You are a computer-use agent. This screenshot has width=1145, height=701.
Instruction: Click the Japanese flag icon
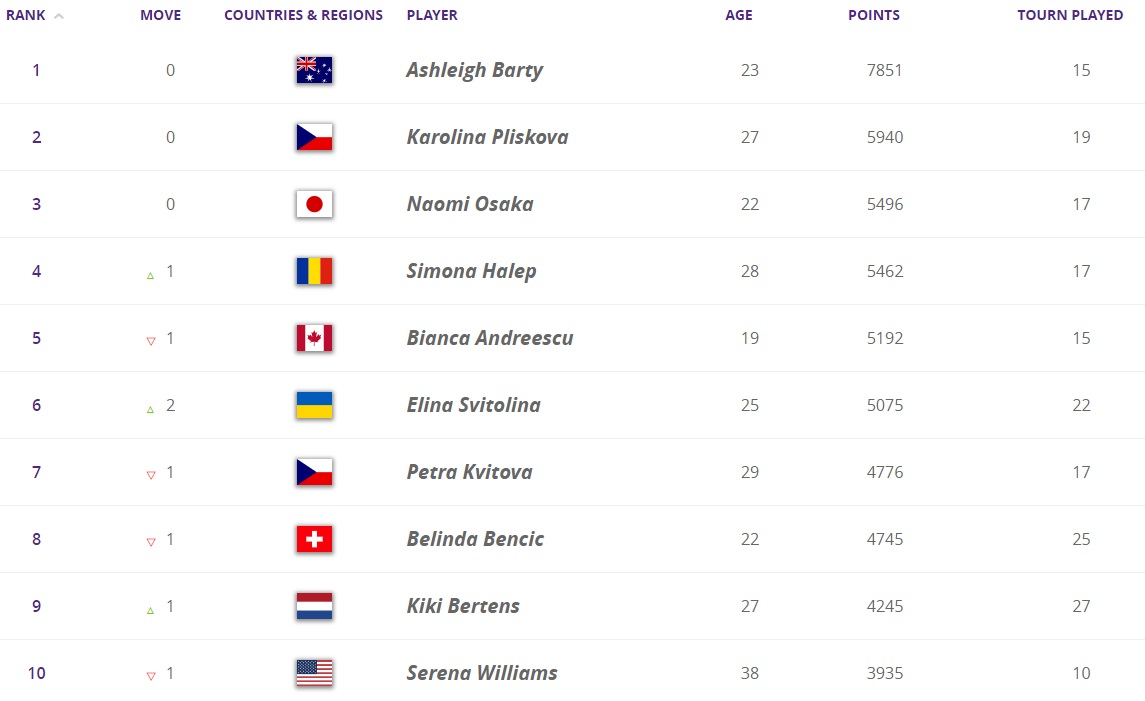pos(314,204)
